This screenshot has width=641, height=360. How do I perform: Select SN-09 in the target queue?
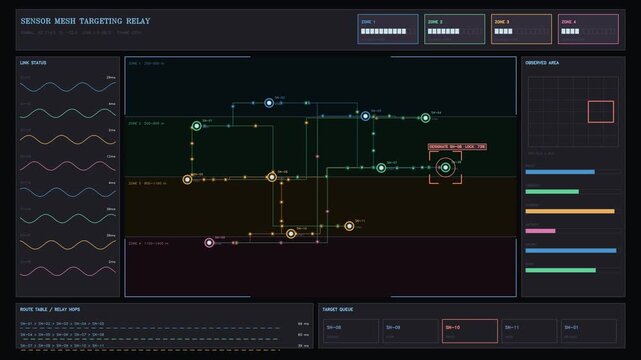(410, 331)
